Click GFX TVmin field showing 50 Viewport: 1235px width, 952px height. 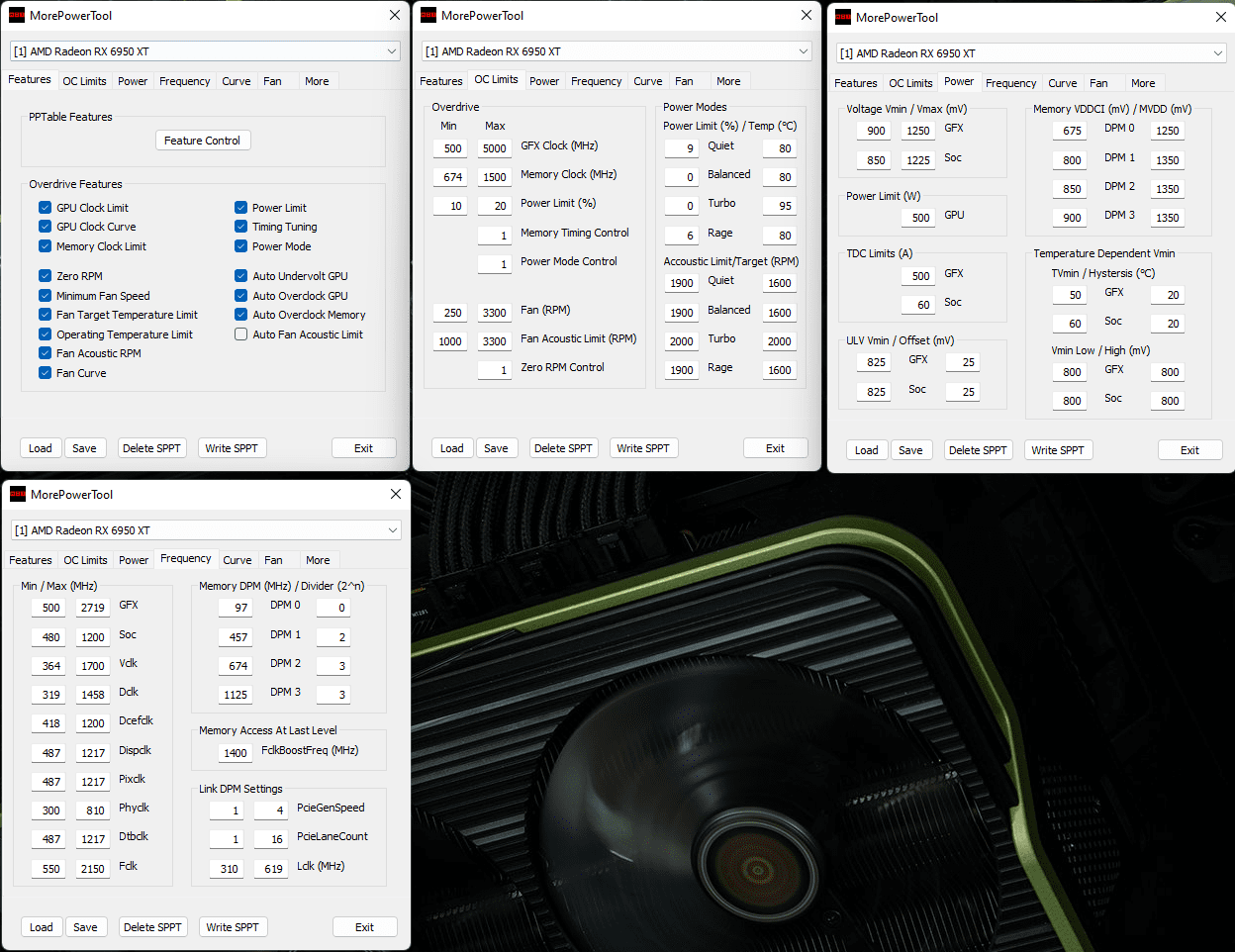1072,295
